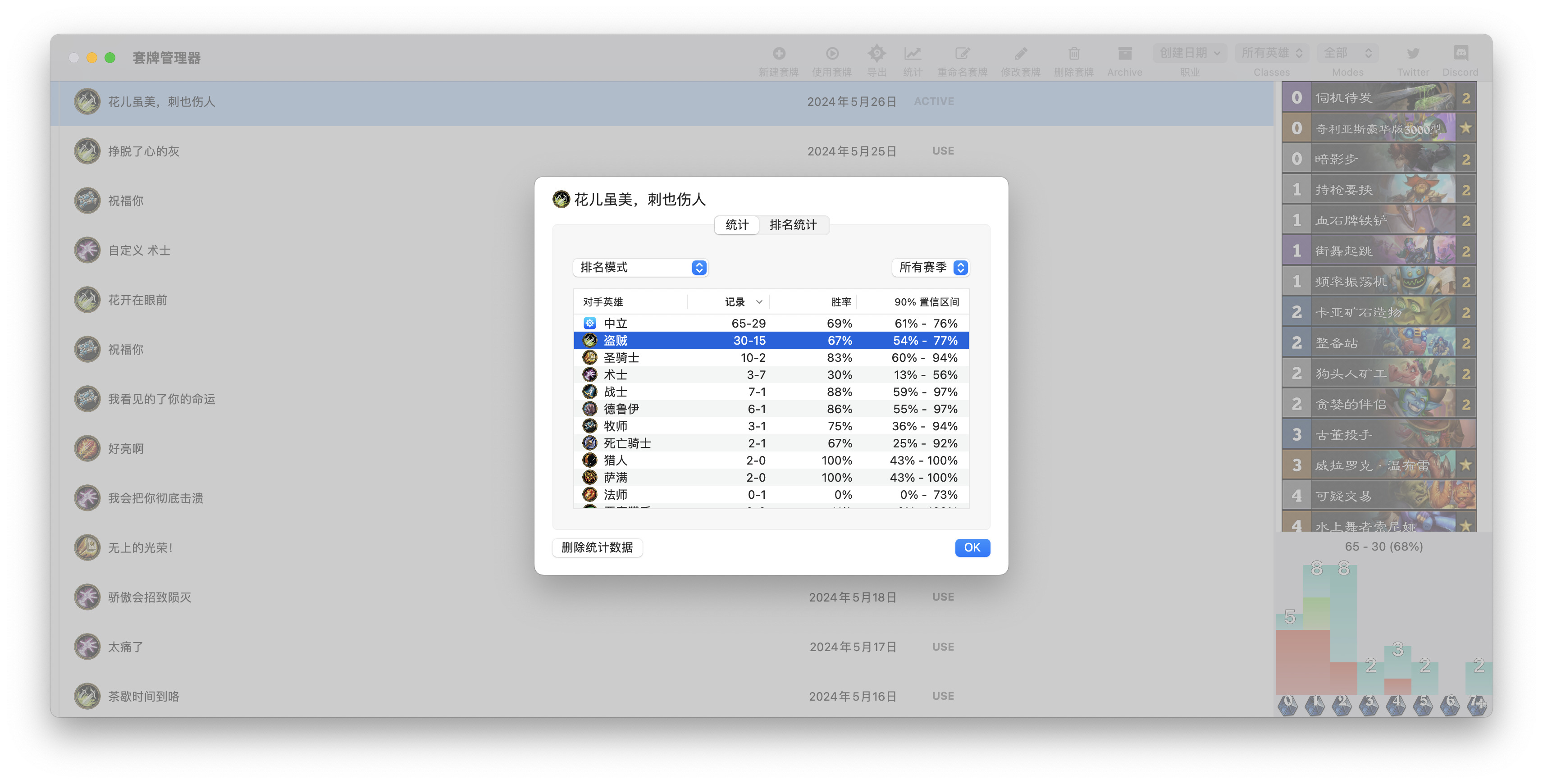This screenshot has height=784, width=1543.
Task: Click card 持枪要挟 in deck list
Action: tap(1379, 190)
